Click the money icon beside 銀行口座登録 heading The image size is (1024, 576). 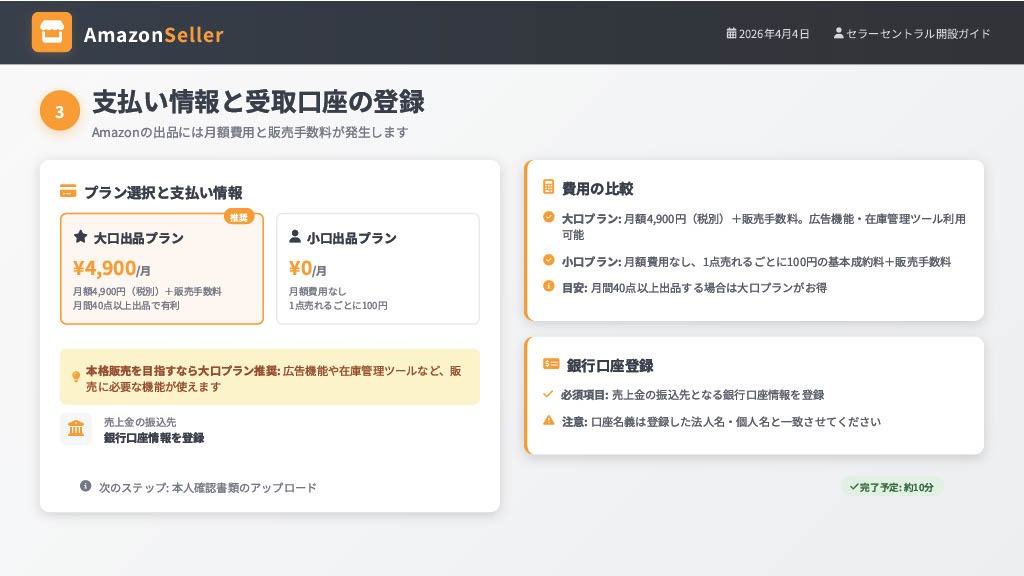[x=550, y=365]
